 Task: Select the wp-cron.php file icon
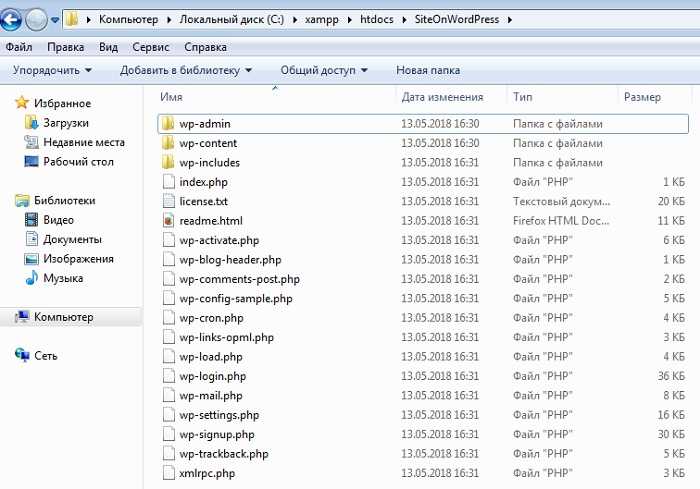coord(168,318)
